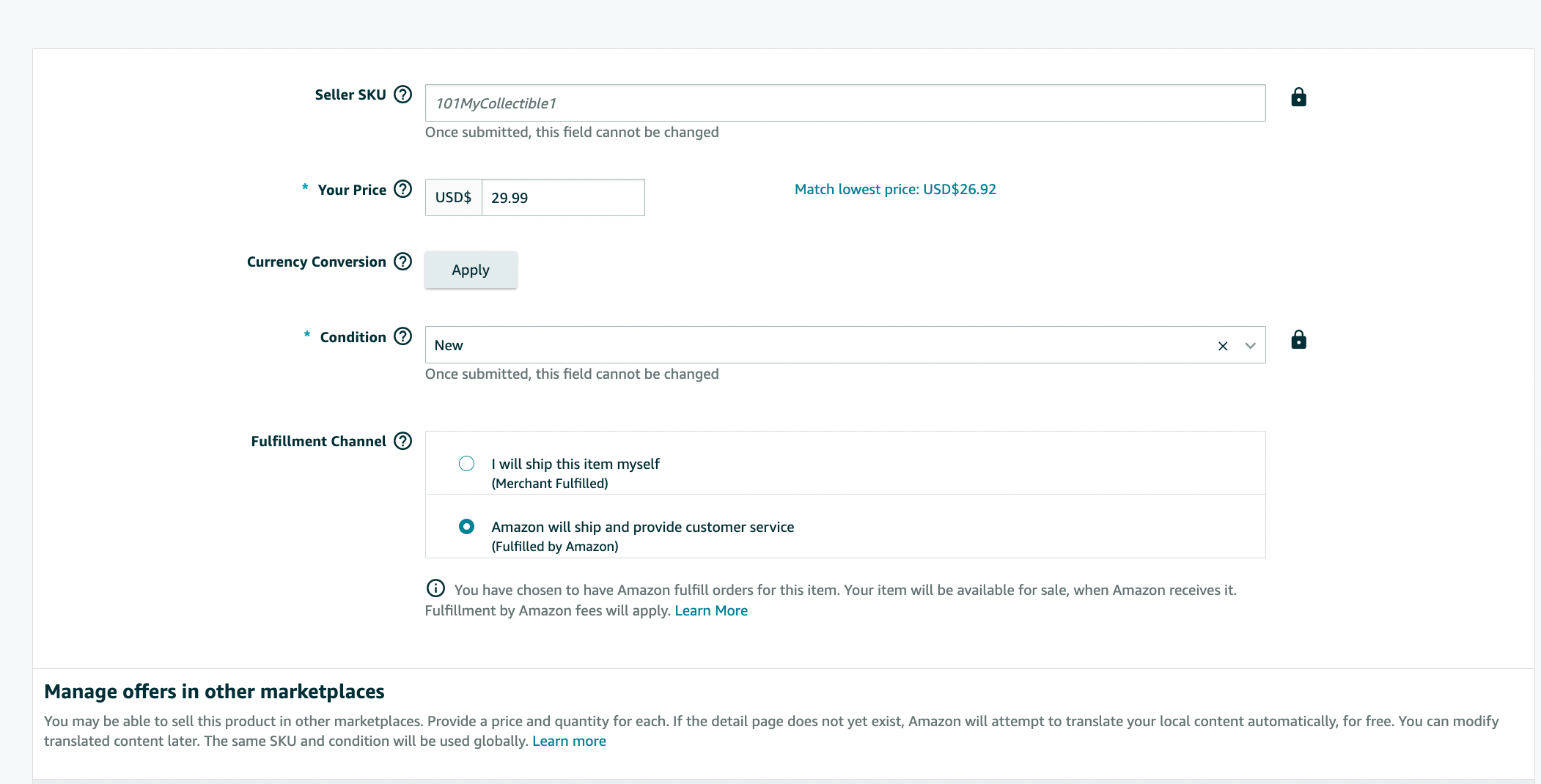Open the marketplaces Learn more link
Image resolution: width=1541 pixels, height=784 pixels.
pyautogui.click(x=569, y=741)
